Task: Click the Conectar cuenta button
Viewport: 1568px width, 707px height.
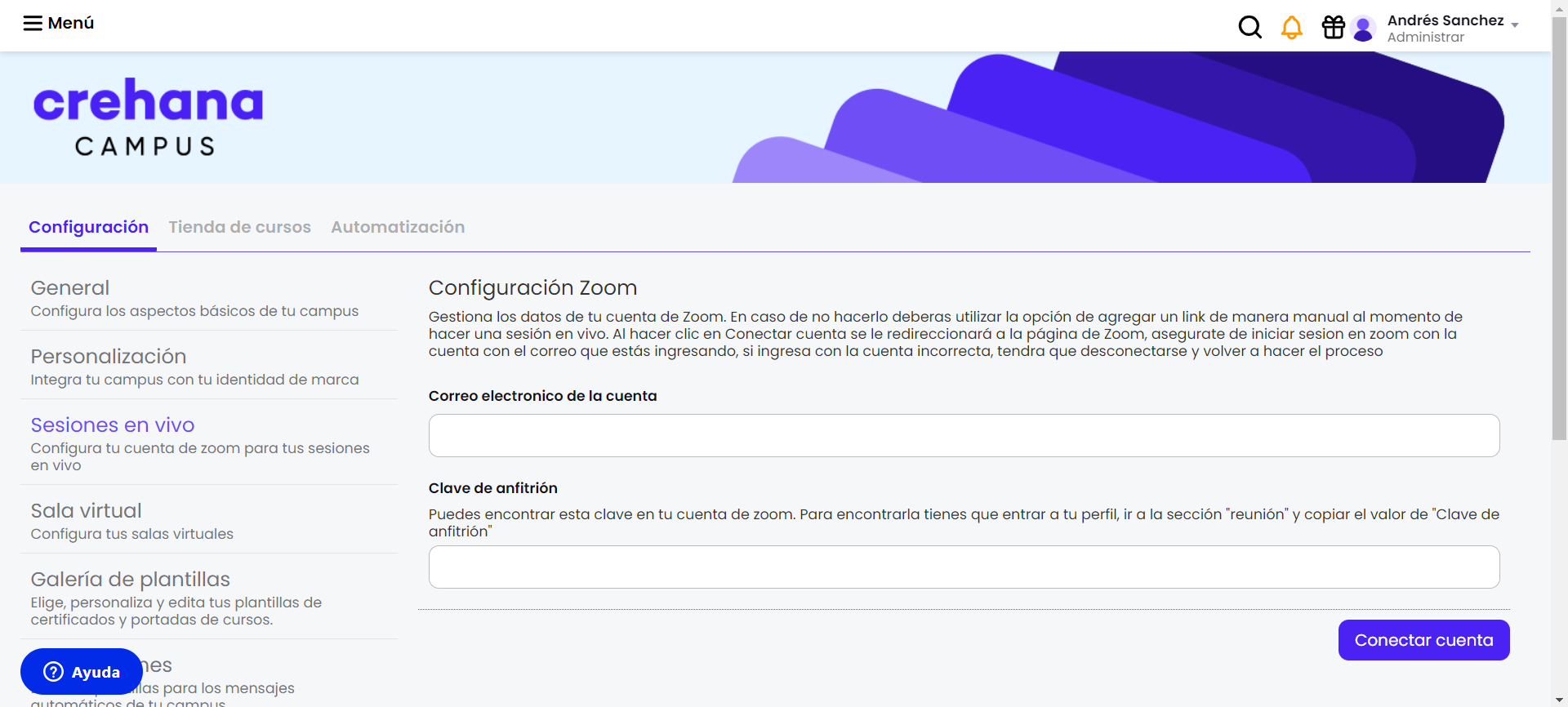Action: [x=1423, y=640]
